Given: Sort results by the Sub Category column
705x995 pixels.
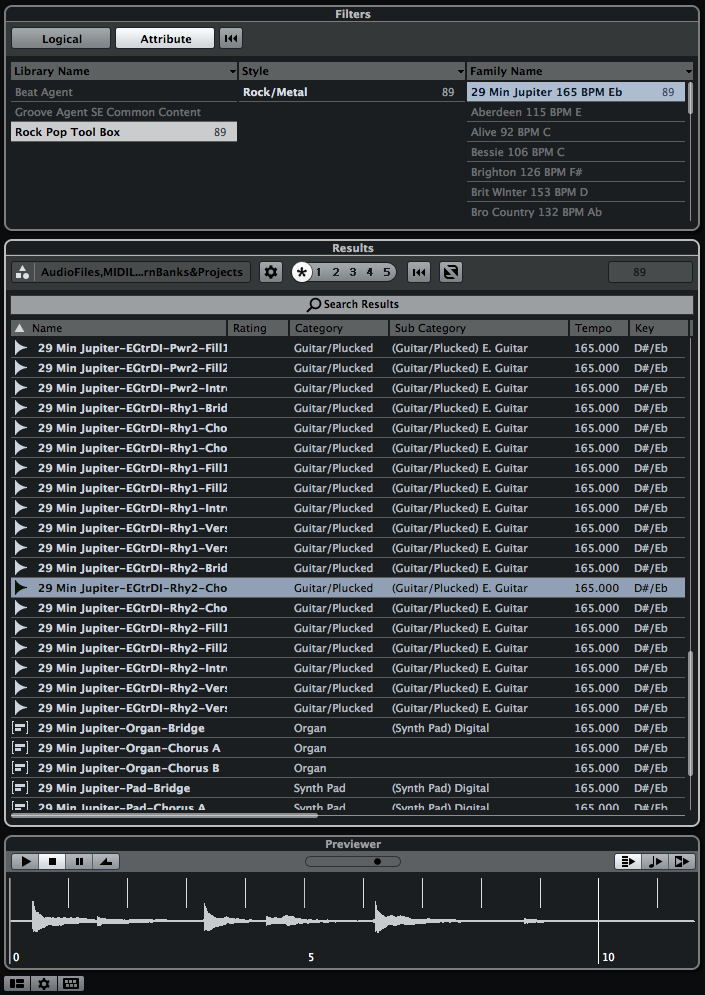Looking at the screenshot, I should pyautogui.click(x=479, y=328).
